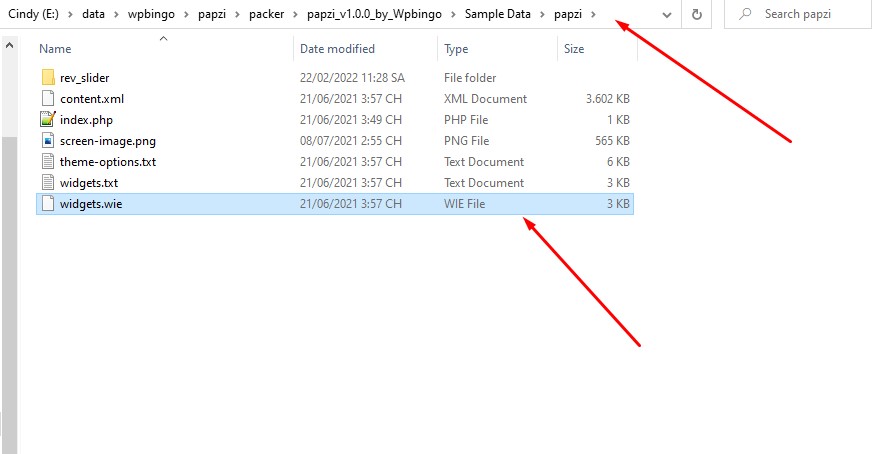Image resolution: width=873 pixels, height=454 pixels.
Task: Click the index.php file icon
Action: (48, 120)
